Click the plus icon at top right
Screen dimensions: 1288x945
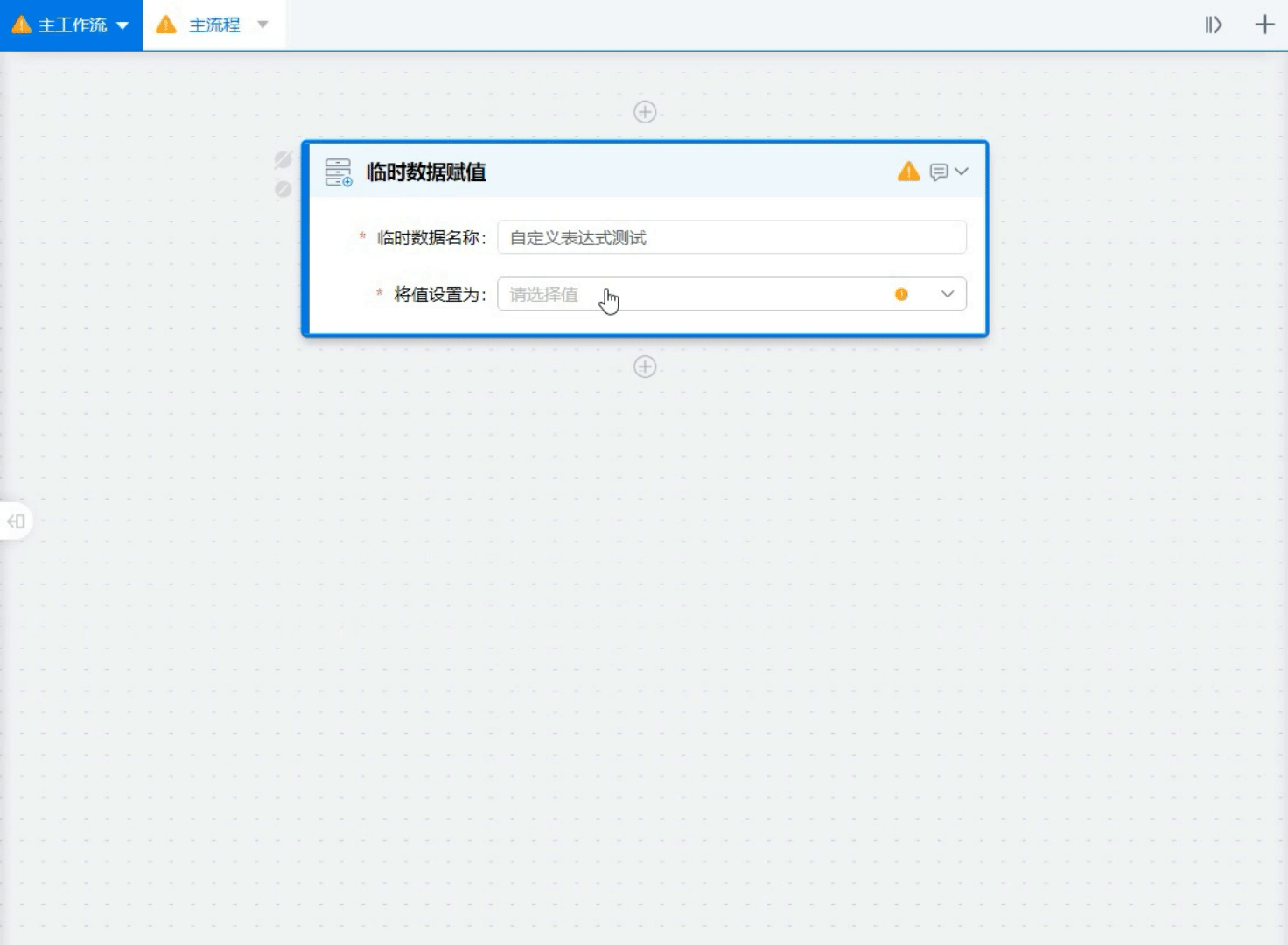tap(1264, 24)
